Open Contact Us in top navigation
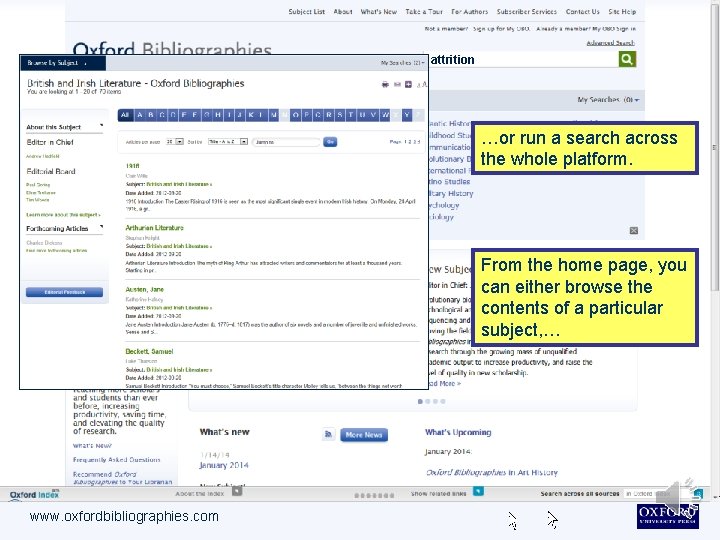The image size is (720, 540). coord(582,11)
